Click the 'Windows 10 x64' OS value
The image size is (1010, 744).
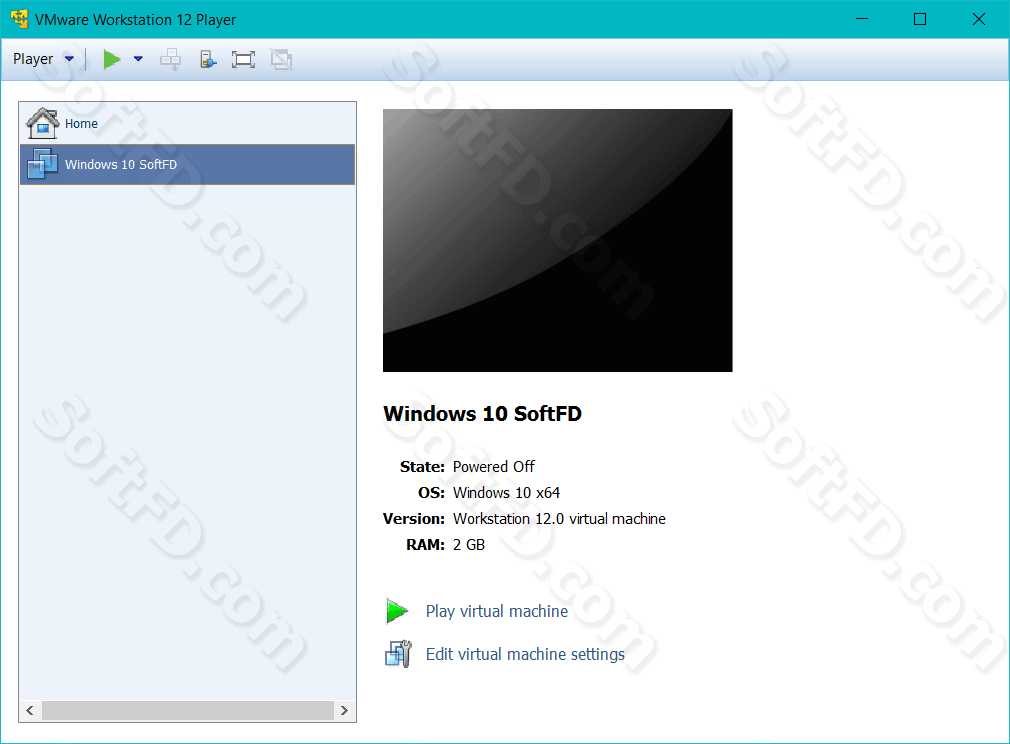click(506, 493)
